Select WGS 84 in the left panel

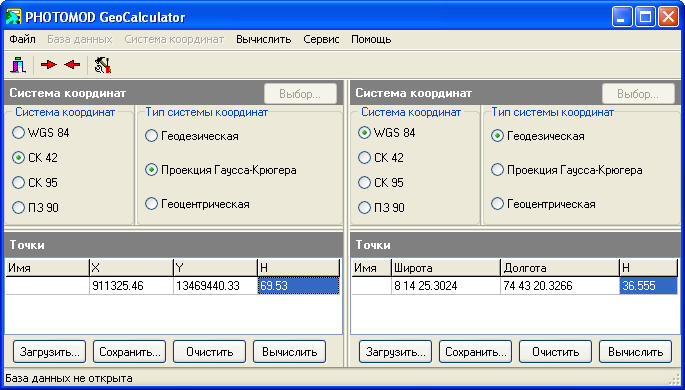[42, 133]
